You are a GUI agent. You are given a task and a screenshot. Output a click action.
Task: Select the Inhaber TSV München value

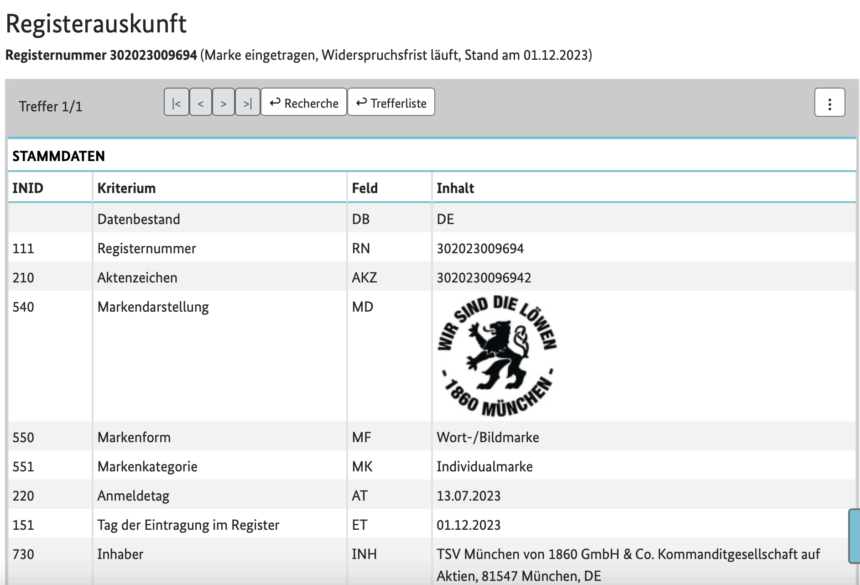628,565
